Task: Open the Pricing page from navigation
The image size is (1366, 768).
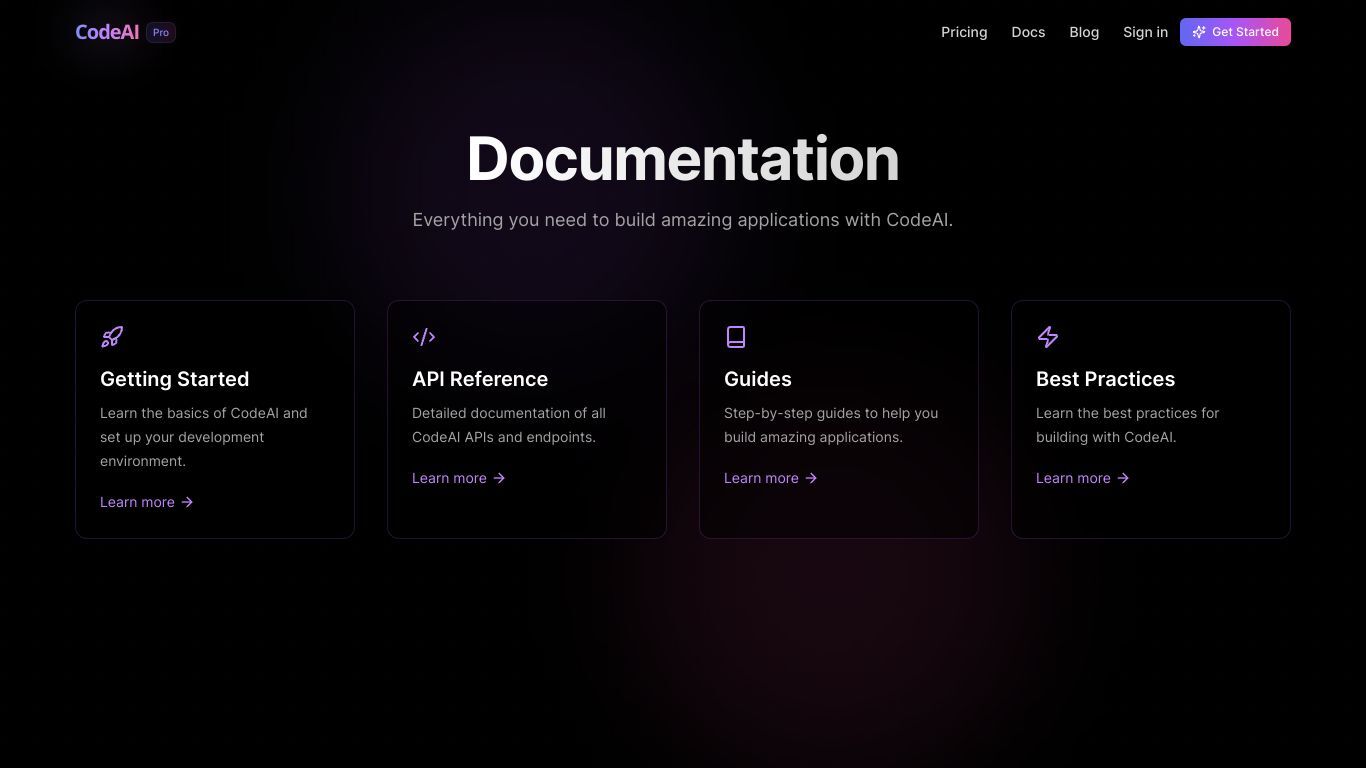Action: [x=964, y=32]
